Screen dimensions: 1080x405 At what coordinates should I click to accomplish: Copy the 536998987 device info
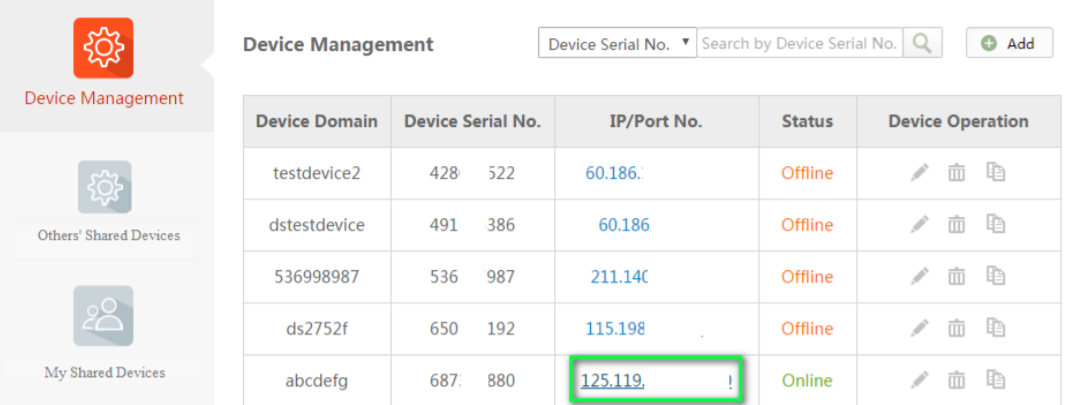(x=995, y=276)
